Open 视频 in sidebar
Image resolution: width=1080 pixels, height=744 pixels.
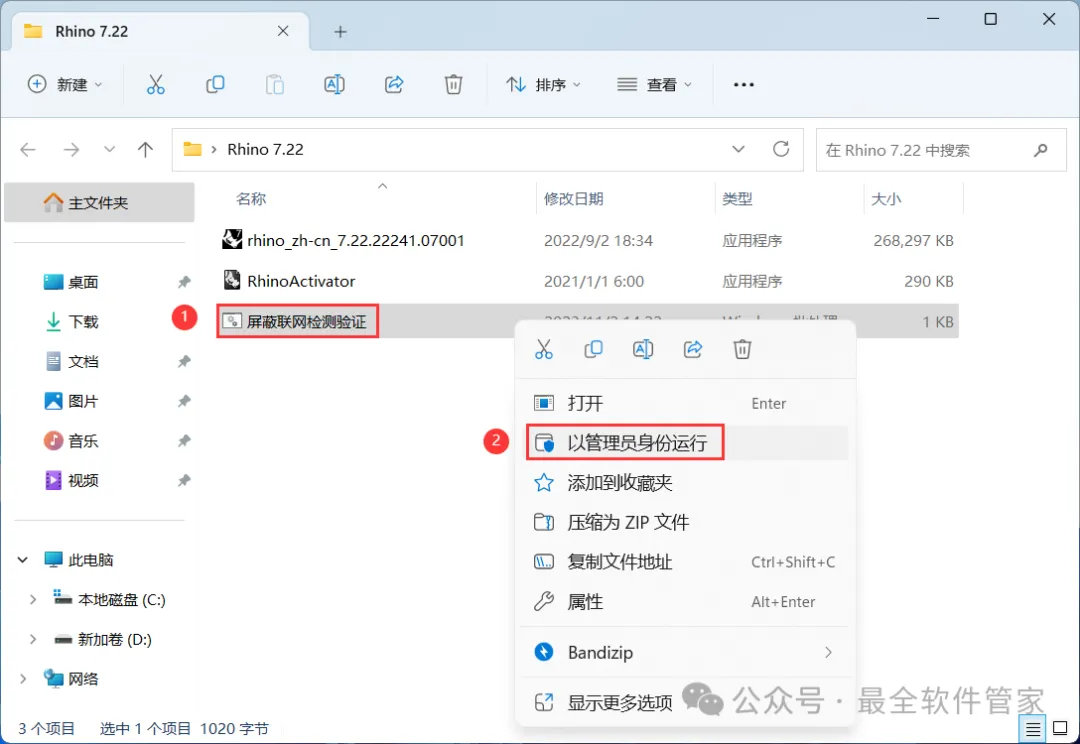pos(83,480)
